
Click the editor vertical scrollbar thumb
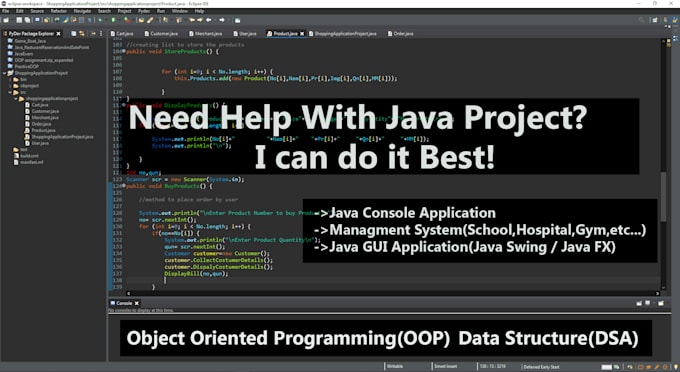pyautogui.click(x=663, y=196)
